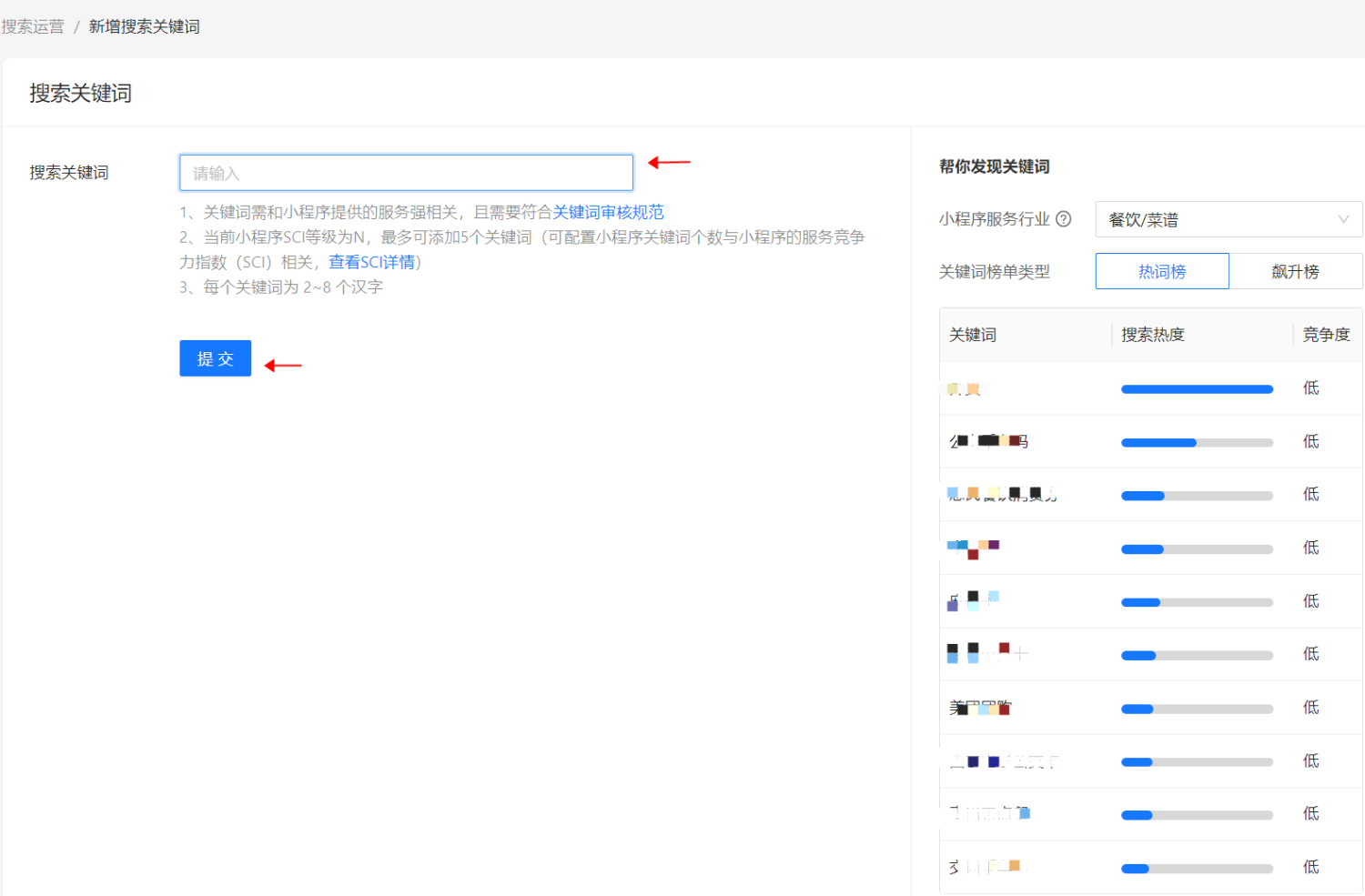This screenshot has height=896, width=1365.
Task: Expand the 小程序服务行业 combo box options
Action: click(x=1228, y=218)
